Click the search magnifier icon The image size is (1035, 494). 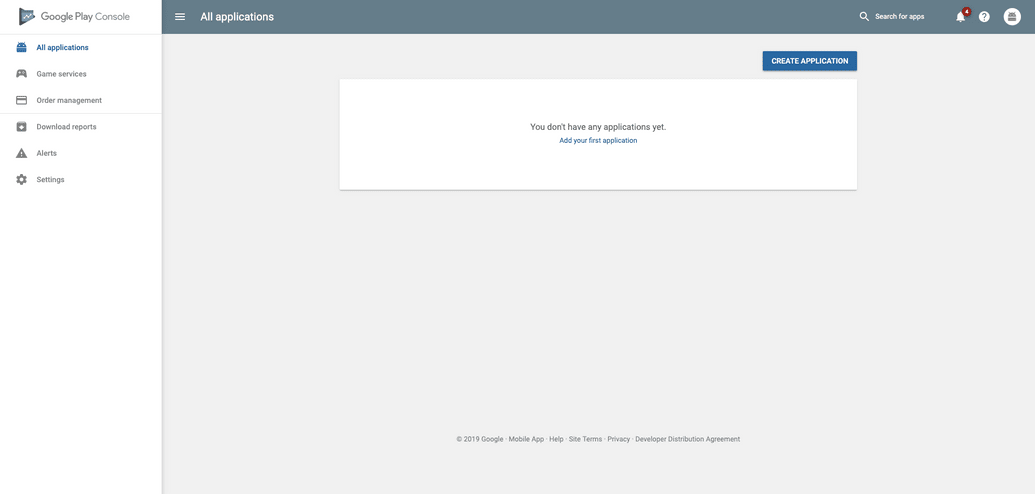[864, 17]
